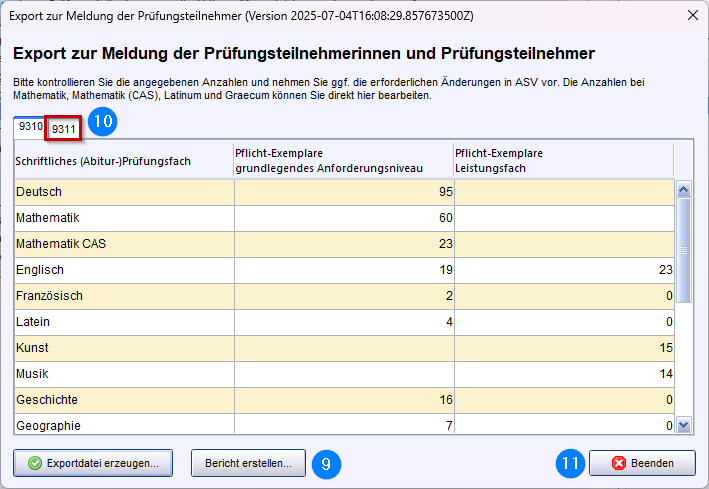Click Pflicht-Exemplare grundlegendes Anforderungsniveau header
Image resolution: width=709 pixels, height=489 pixels.
344,161
